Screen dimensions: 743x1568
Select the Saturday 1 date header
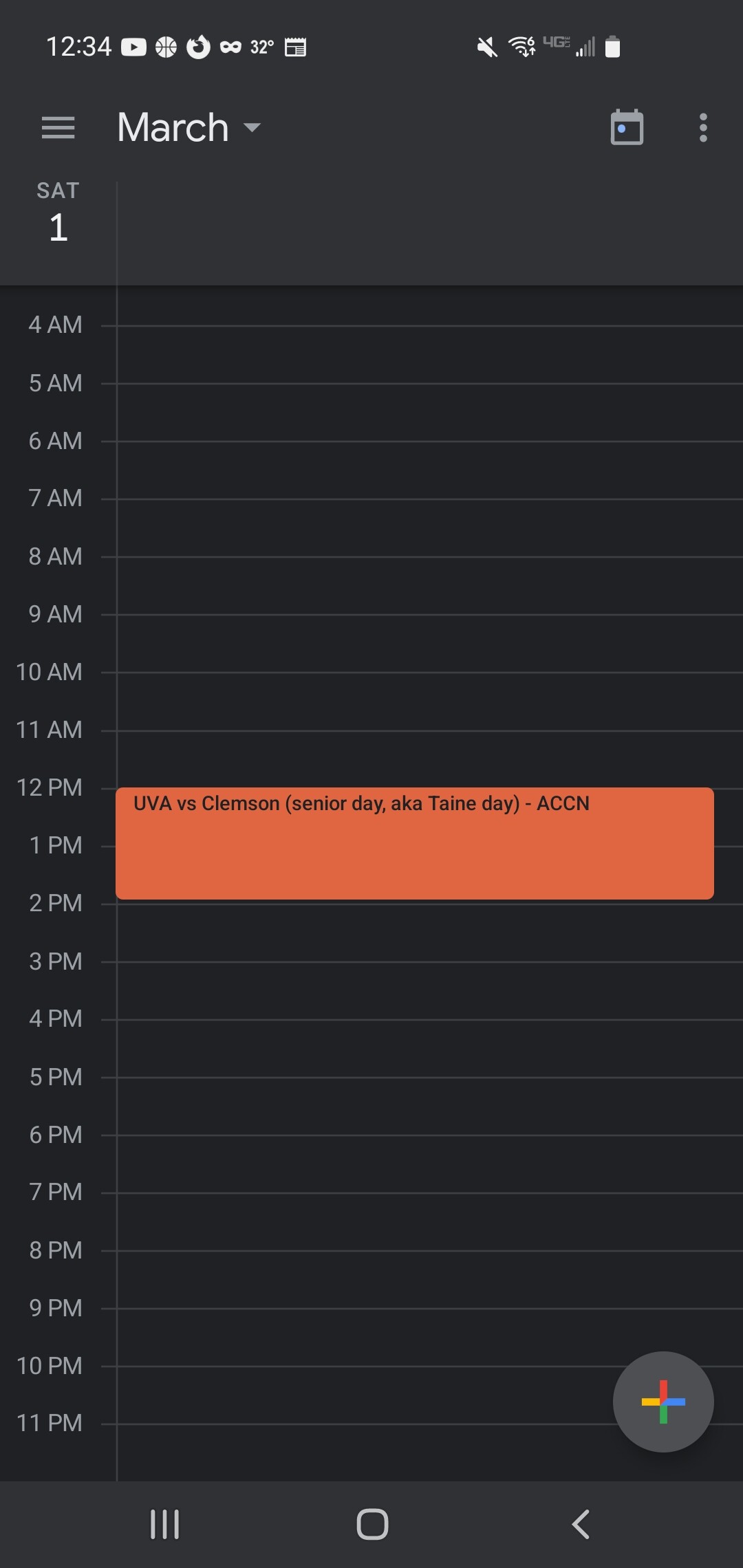[x=58, y=213]
